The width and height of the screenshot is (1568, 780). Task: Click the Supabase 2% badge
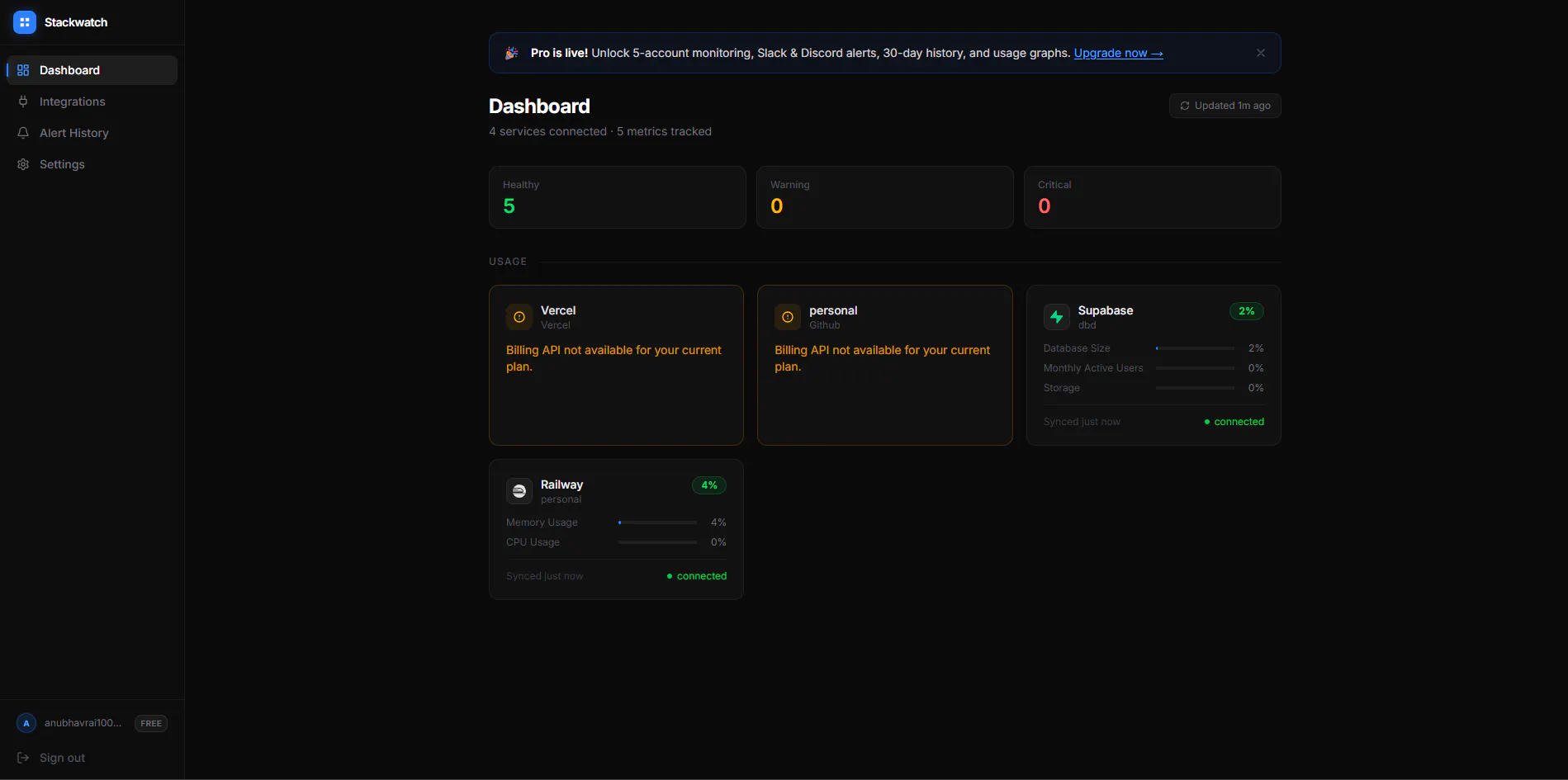(1247, 311)
